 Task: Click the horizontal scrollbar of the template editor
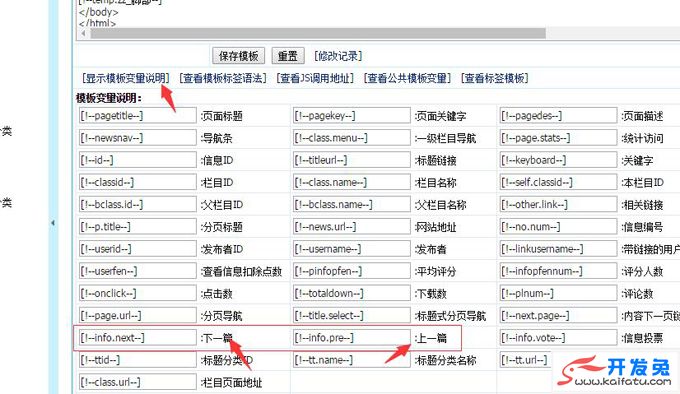coord(318,33)
